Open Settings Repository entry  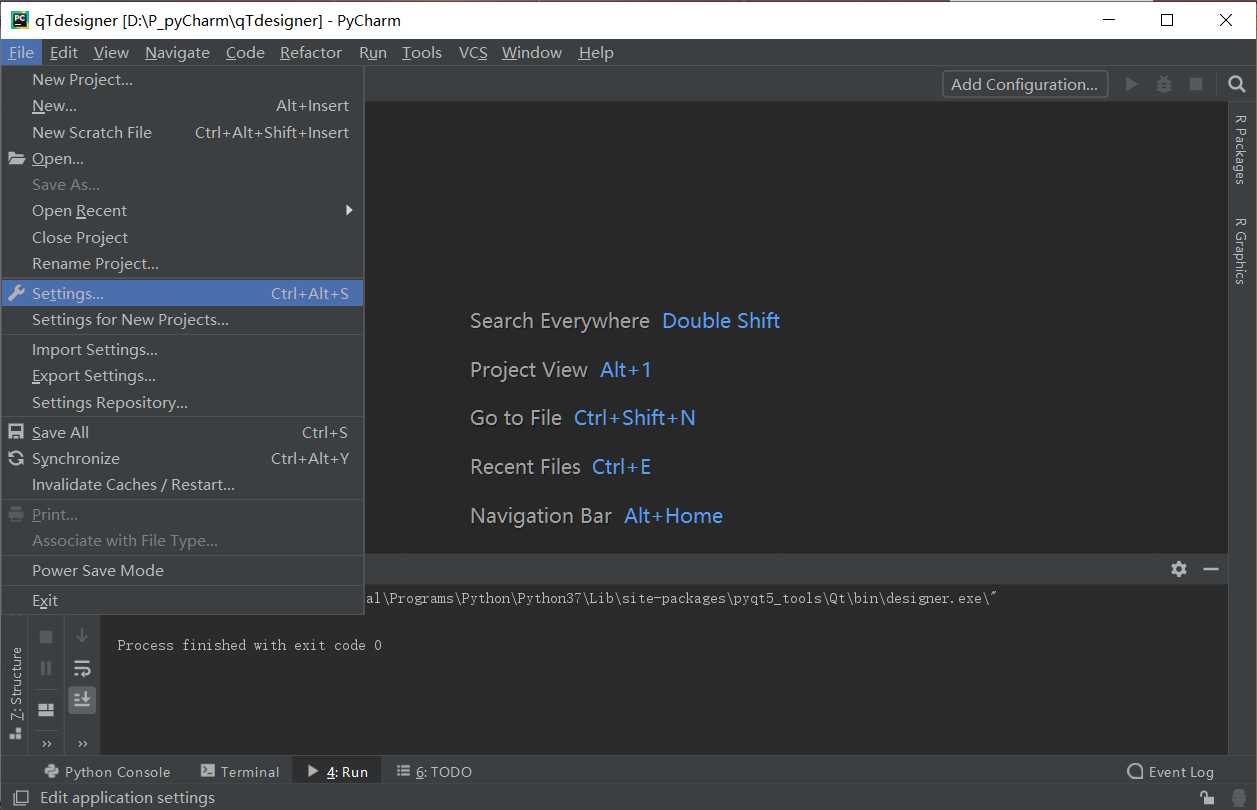click(x=182, y=402)
